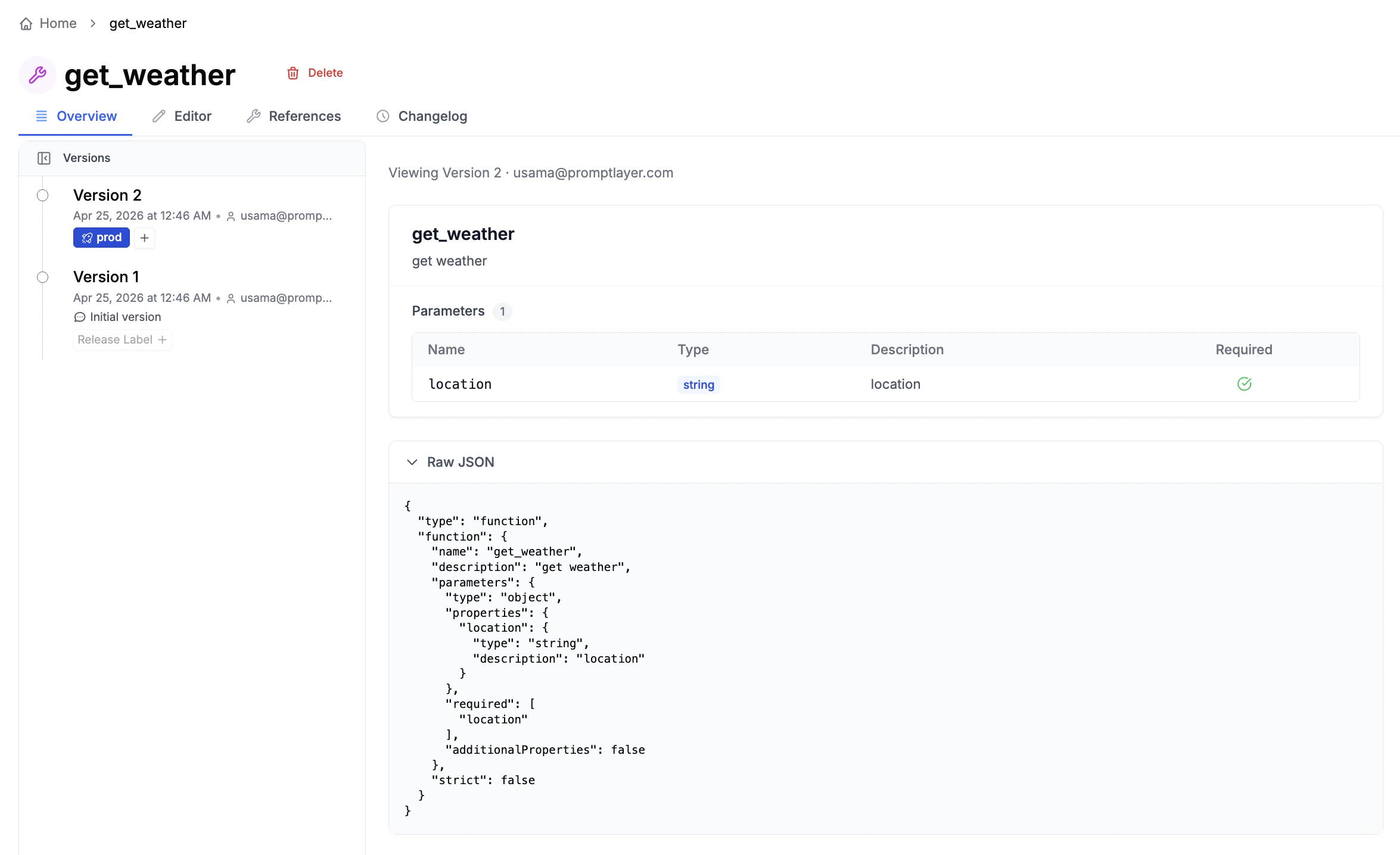Collapse the Raw JSON section

point(412,462)
